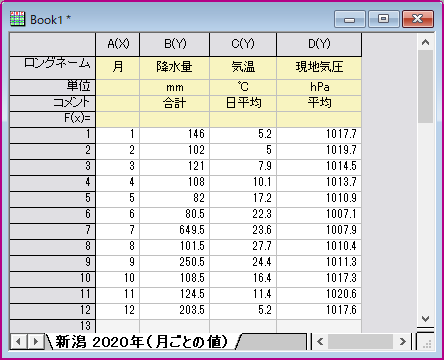Select row header 13
The width and height of the screenshot is (444, 360).
pos(53,326)
